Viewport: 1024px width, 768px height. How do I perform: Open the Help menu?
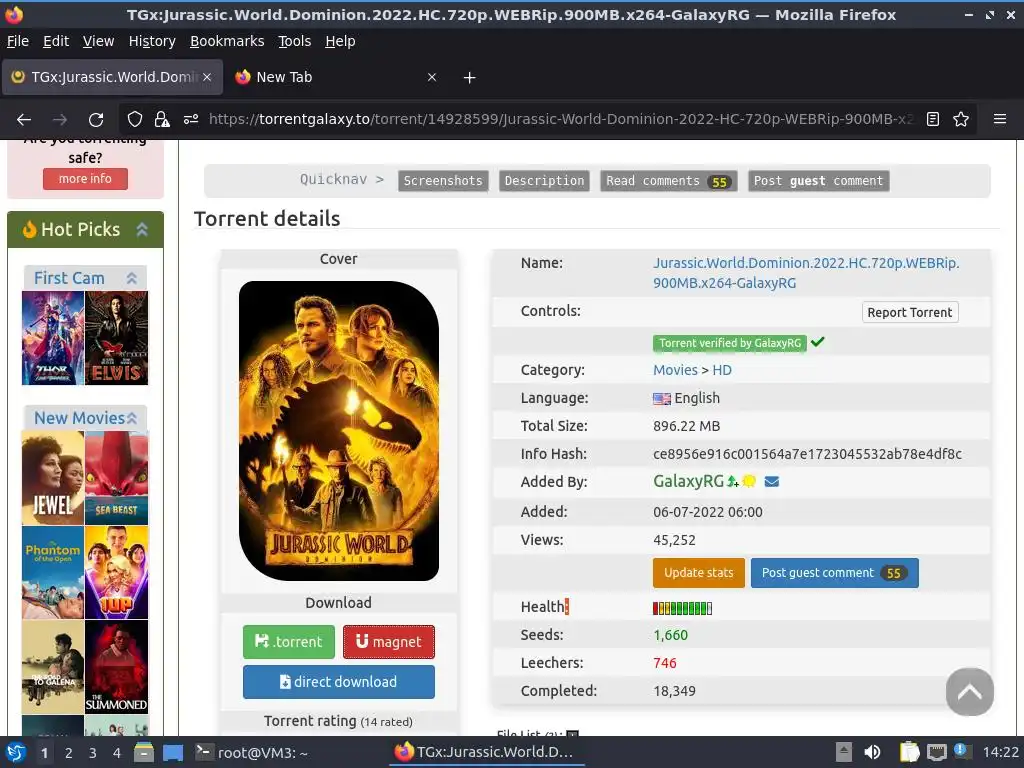coord(340,41)
